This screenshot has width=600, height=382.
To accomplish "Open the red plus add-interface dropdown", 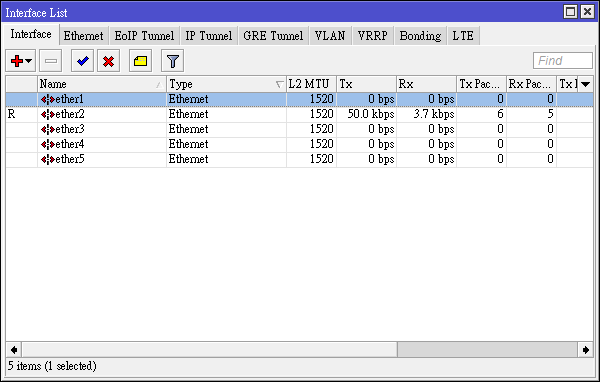I will pos(21,60).
